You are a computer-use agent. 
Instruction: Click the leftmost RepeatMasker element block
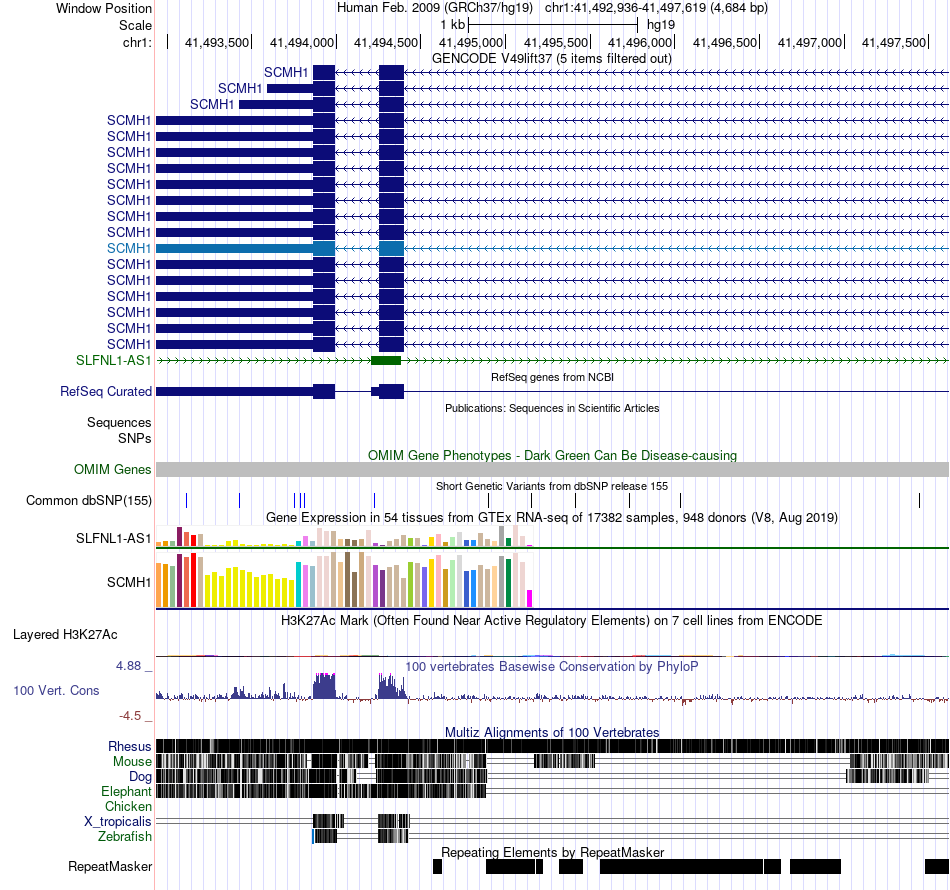click(x=437, y=866)
